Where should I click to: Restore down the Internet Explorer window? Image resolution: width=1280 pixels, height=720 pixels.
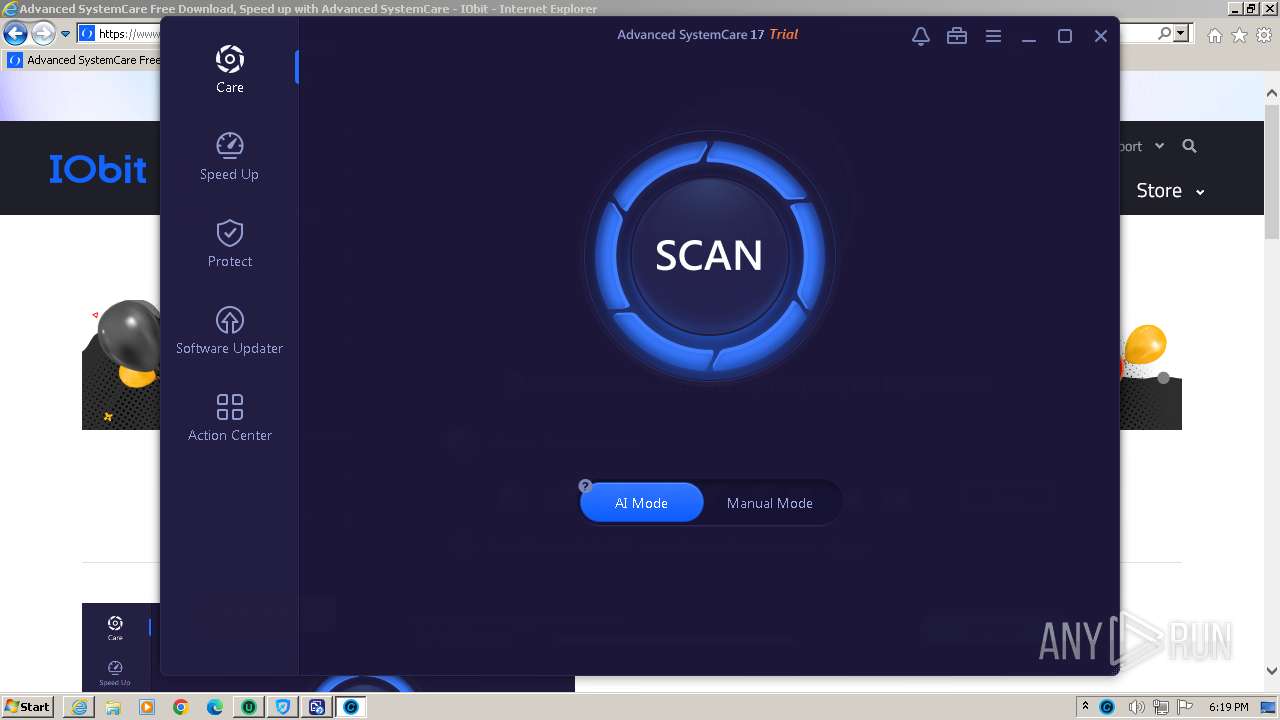[1250, 8]
